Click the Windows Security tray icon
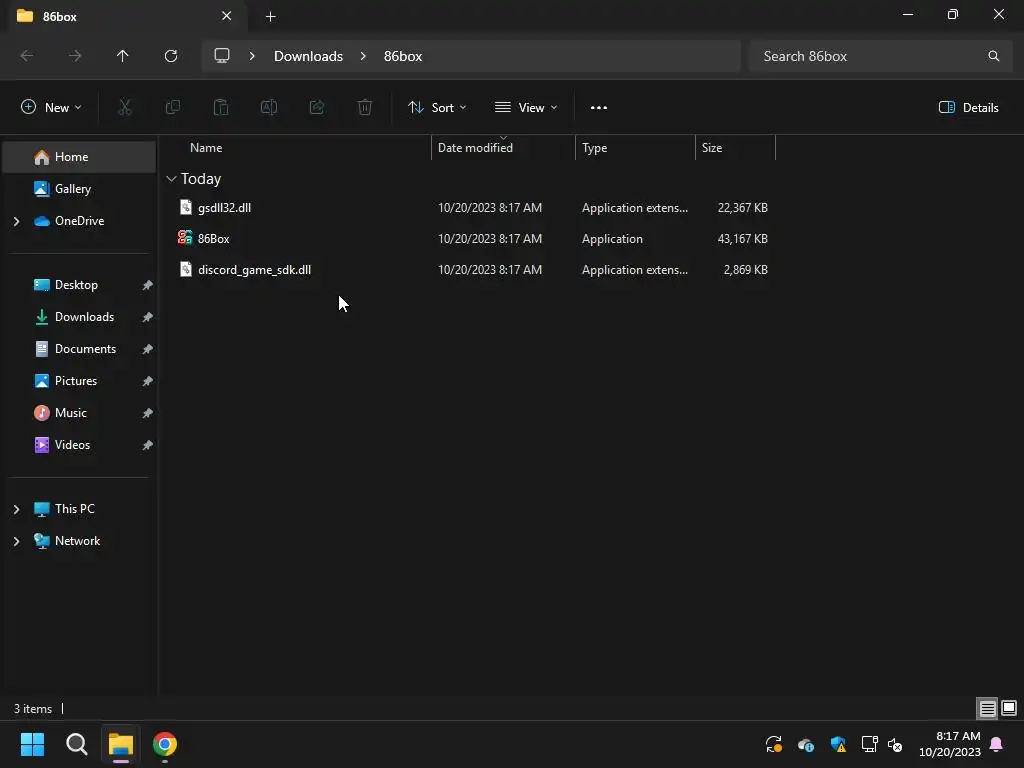The height and width of the screenshot is (768, 1024). pyautogui.click(x=838, y=744)
